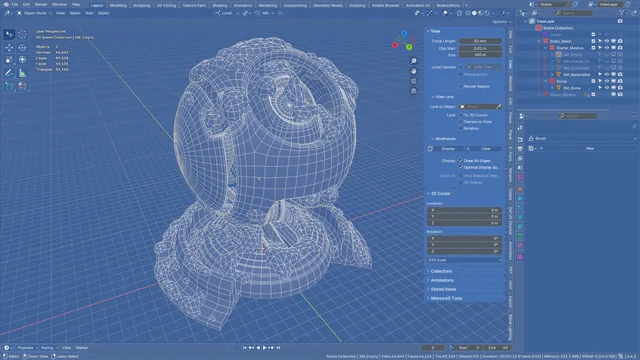Play the animation forward

pyautogui.click(x=264, y=348)
